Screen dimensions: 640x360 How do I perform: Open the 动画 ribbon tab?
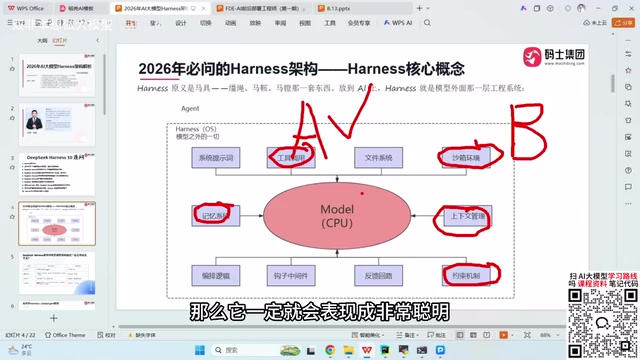(x=230, y=23)
